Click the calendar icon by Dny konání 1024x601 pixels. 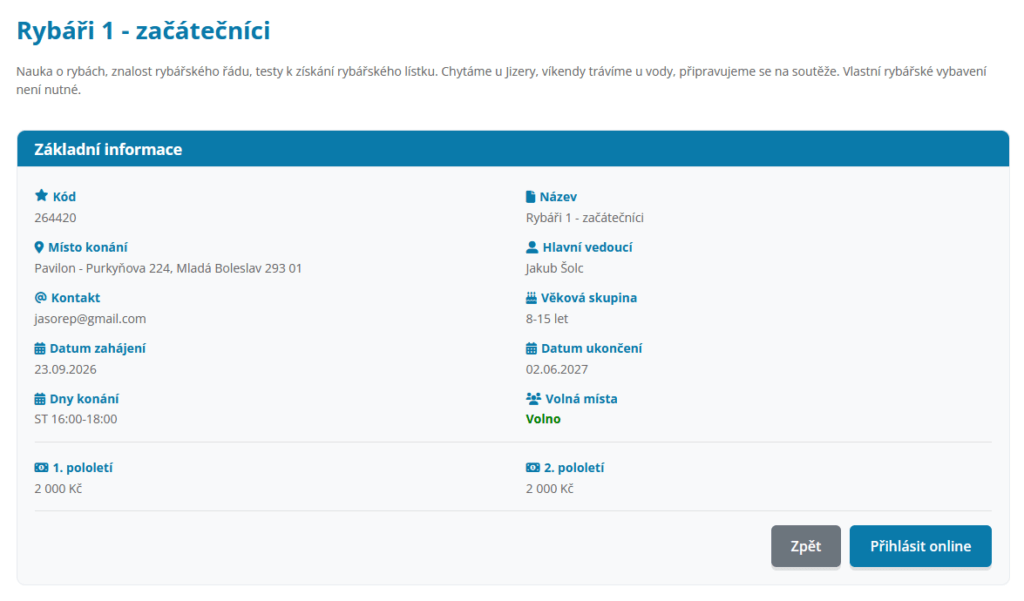click(40, 398)
